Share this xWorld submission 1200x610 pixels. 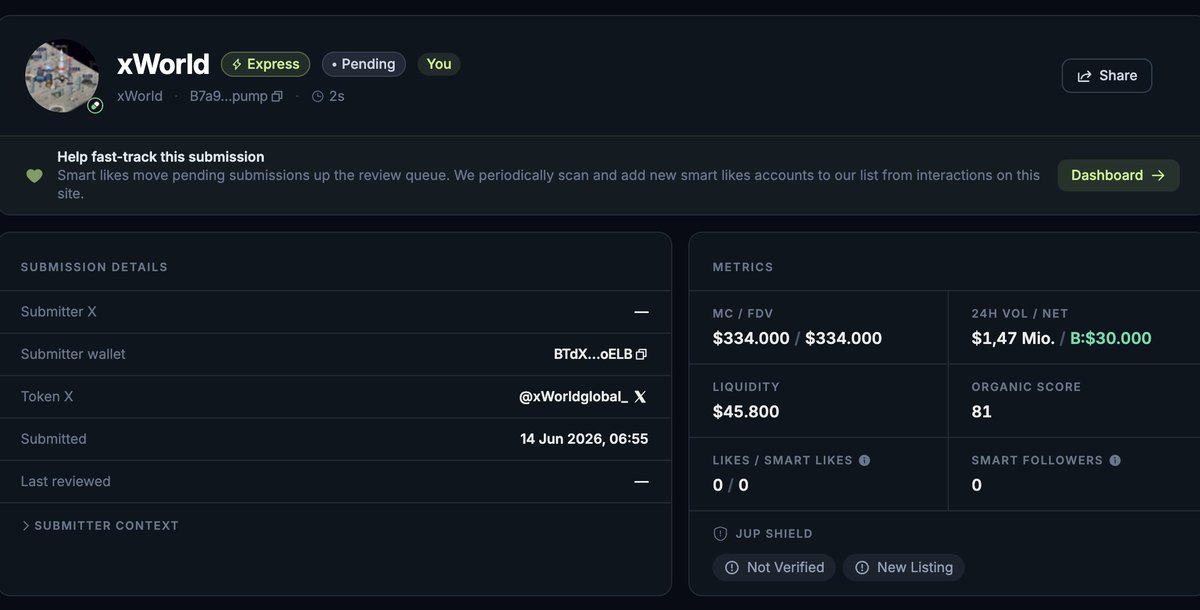pos(1107,76)
